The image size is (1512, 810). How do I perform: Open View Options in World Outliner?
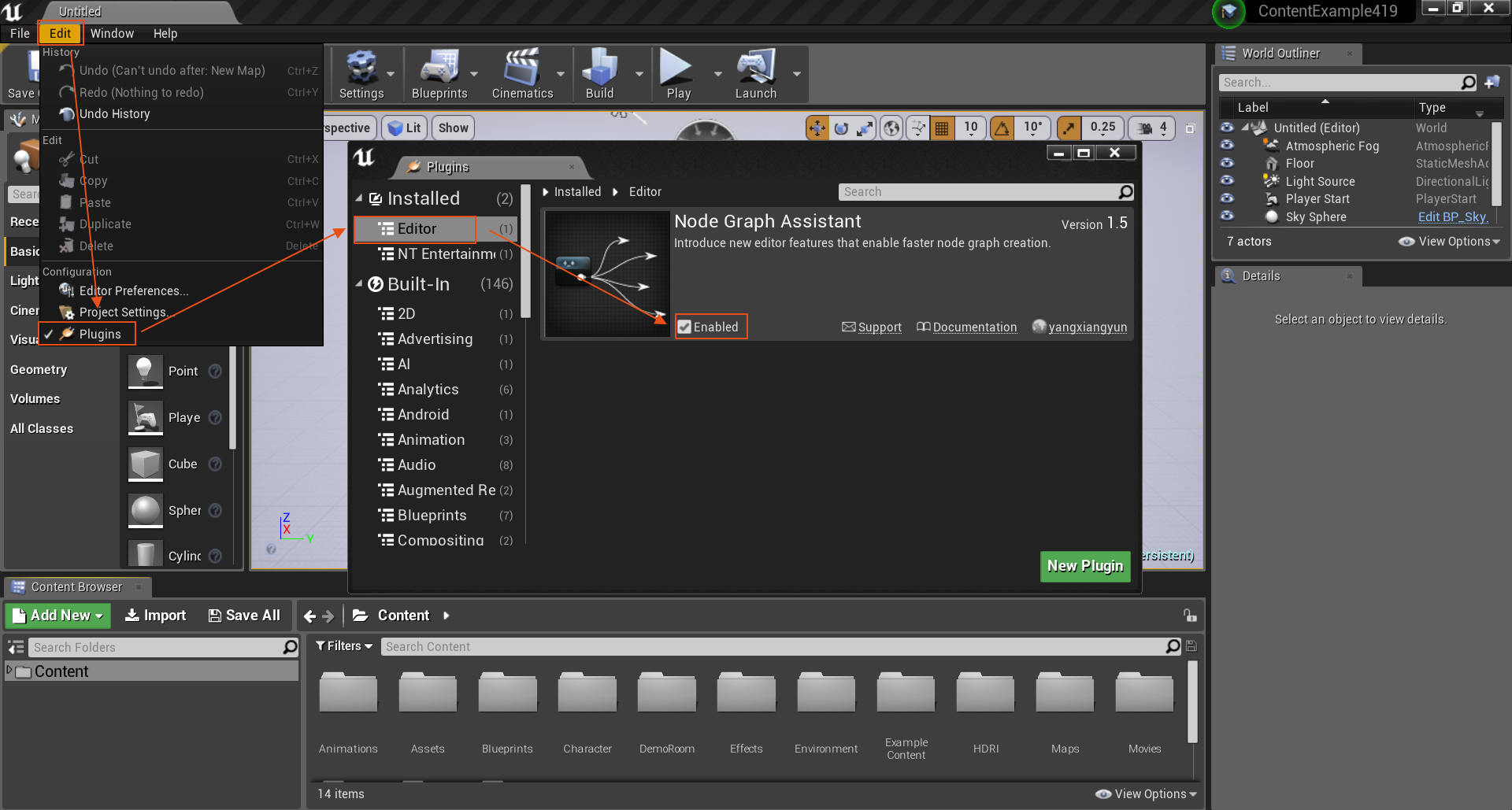(x=1449, y=242)
